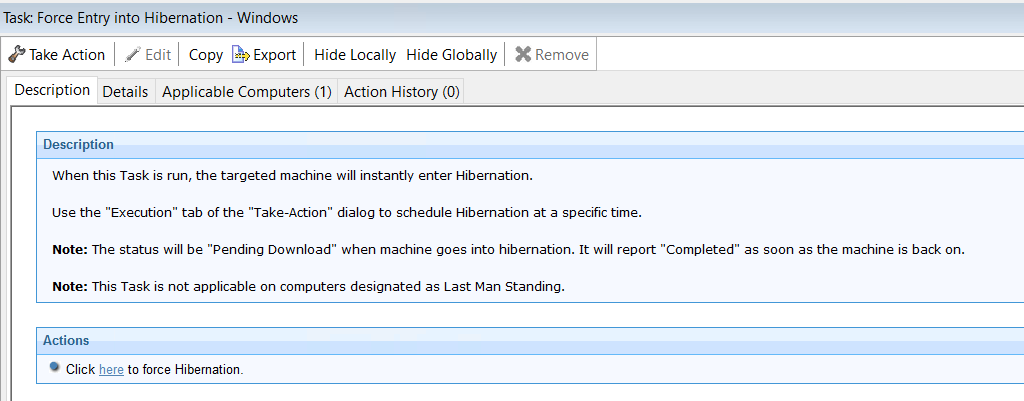Screen dimensions: 1024x401
Task: Click the Edit pencil icon
Action: point(132,55)
